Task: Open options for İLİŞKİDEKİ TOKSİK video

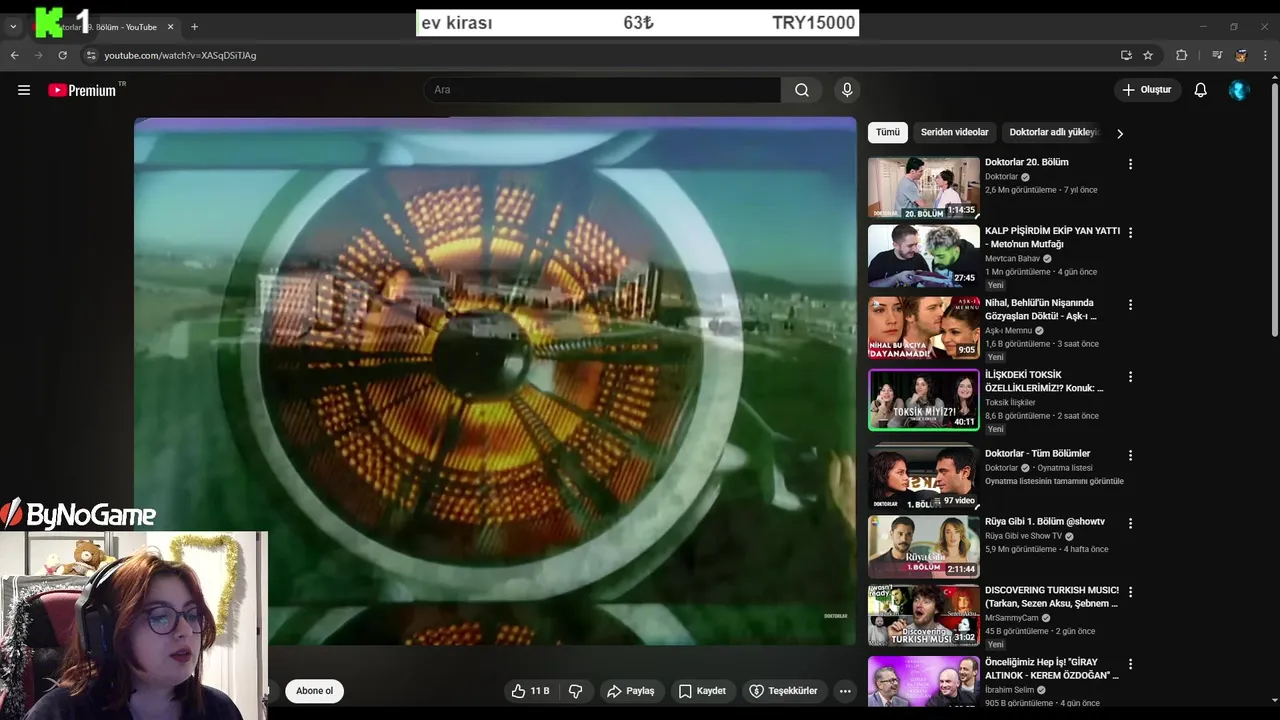Action: point(1130,376)
